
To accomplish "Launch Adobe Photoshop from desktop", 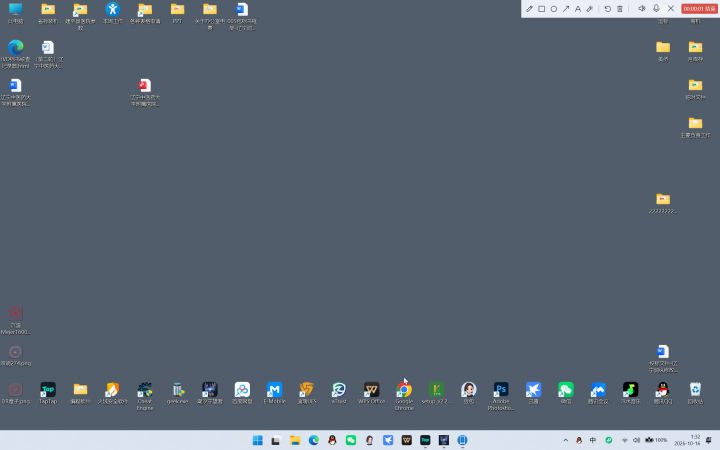I will (x=501, y=396).
